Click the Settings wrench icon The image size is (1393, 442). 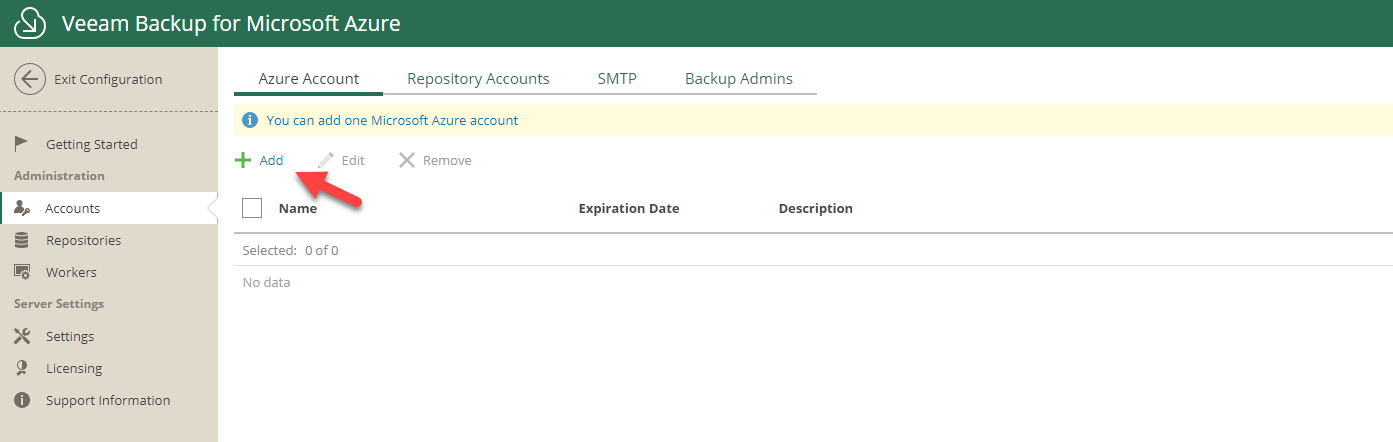pos(22,336)
